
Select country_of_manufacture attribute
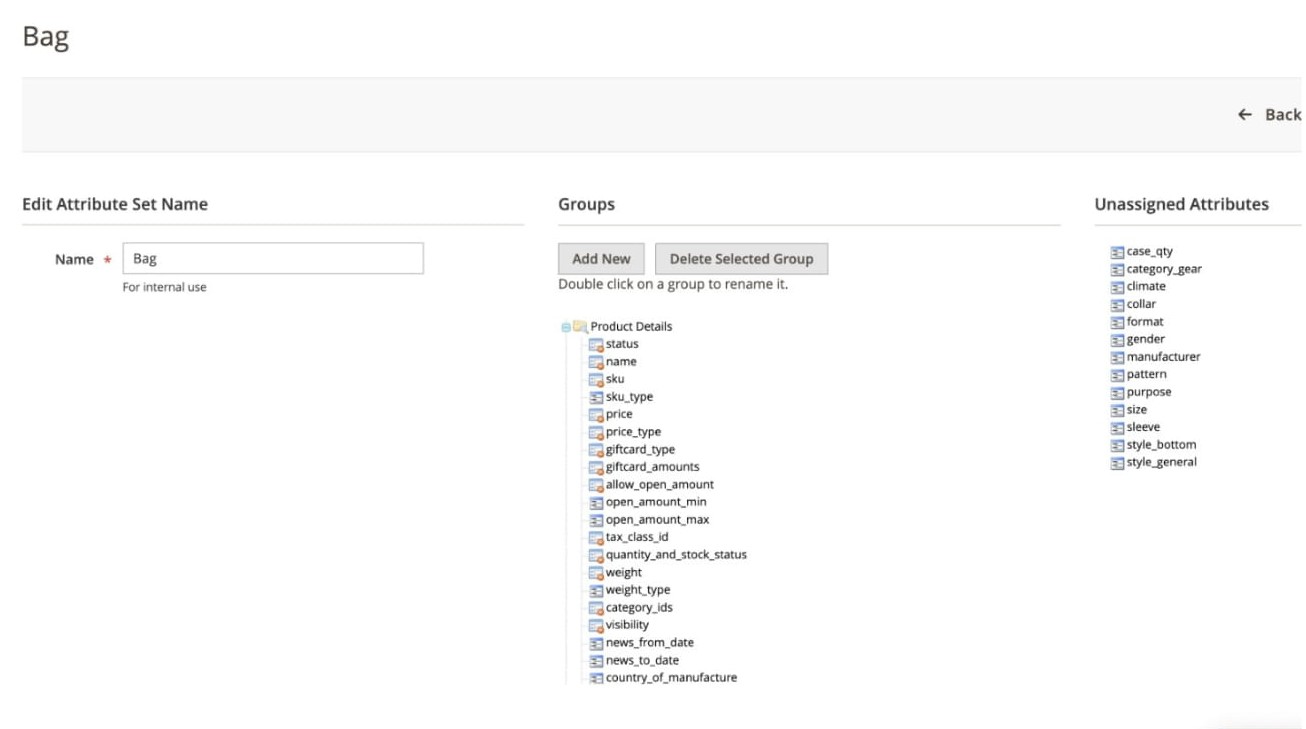pos(671,678)
